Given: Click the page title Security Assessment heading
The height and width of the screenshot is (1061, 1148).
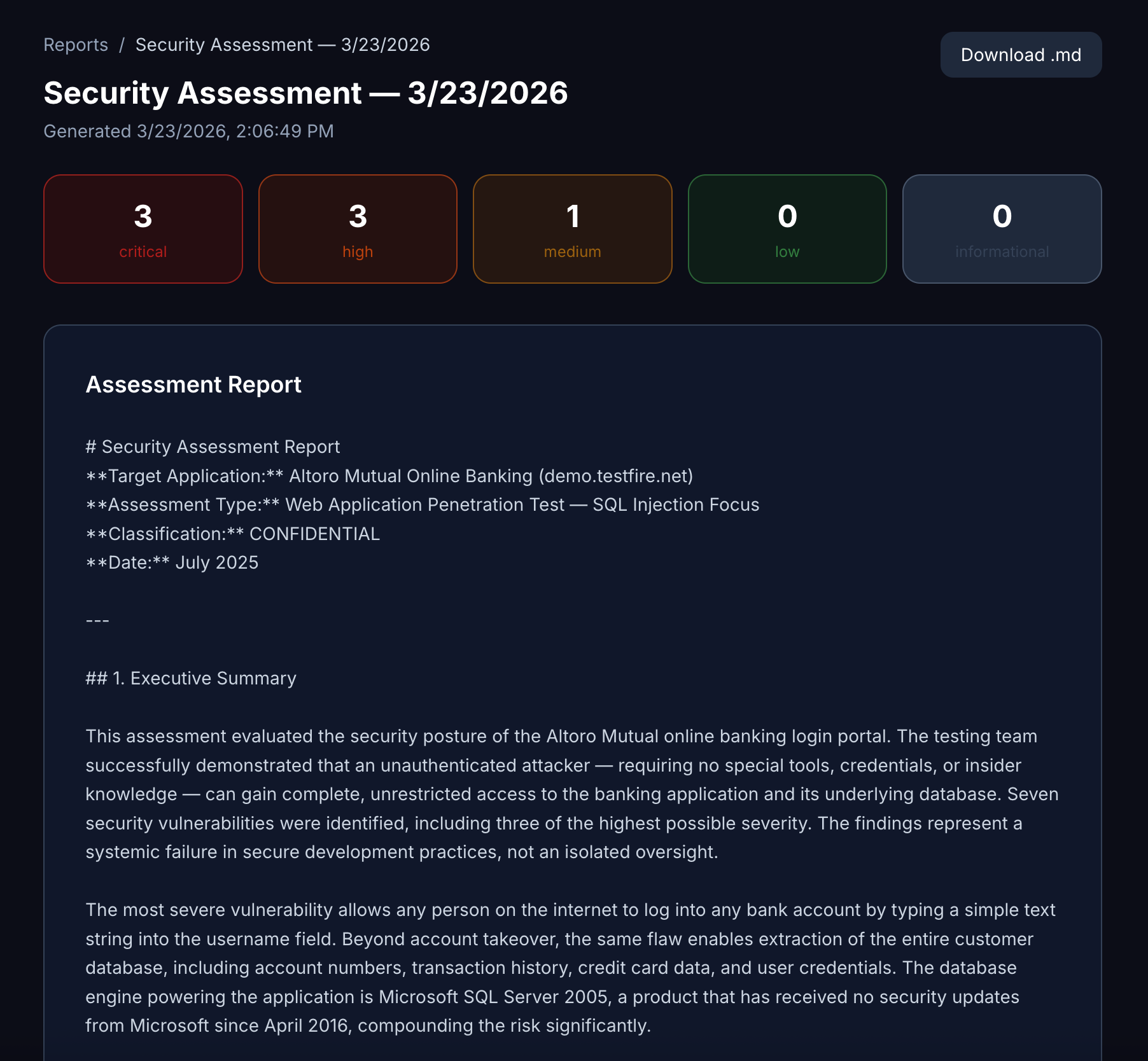Looking at the screenshot, I should tap(305, 94).
